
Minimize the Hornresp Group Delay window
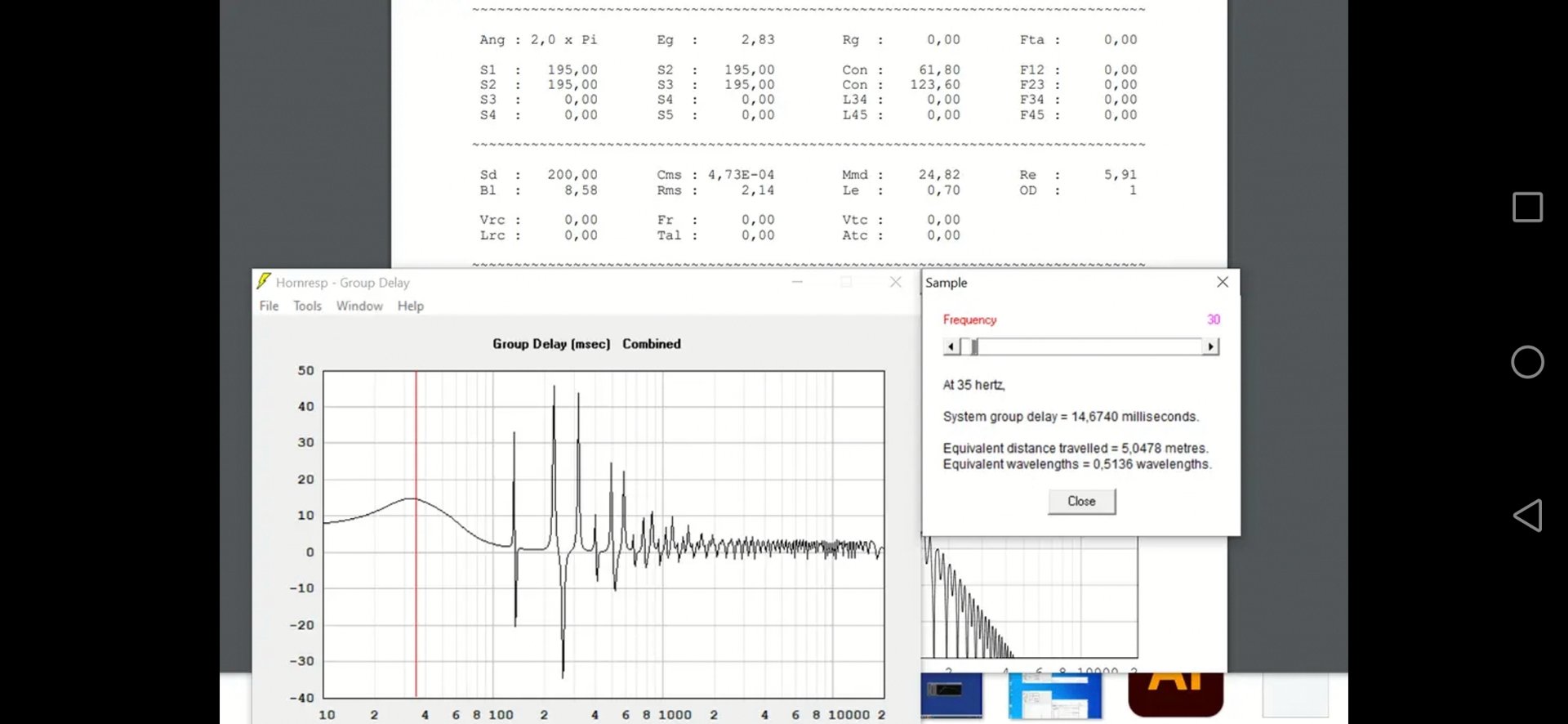797,282
